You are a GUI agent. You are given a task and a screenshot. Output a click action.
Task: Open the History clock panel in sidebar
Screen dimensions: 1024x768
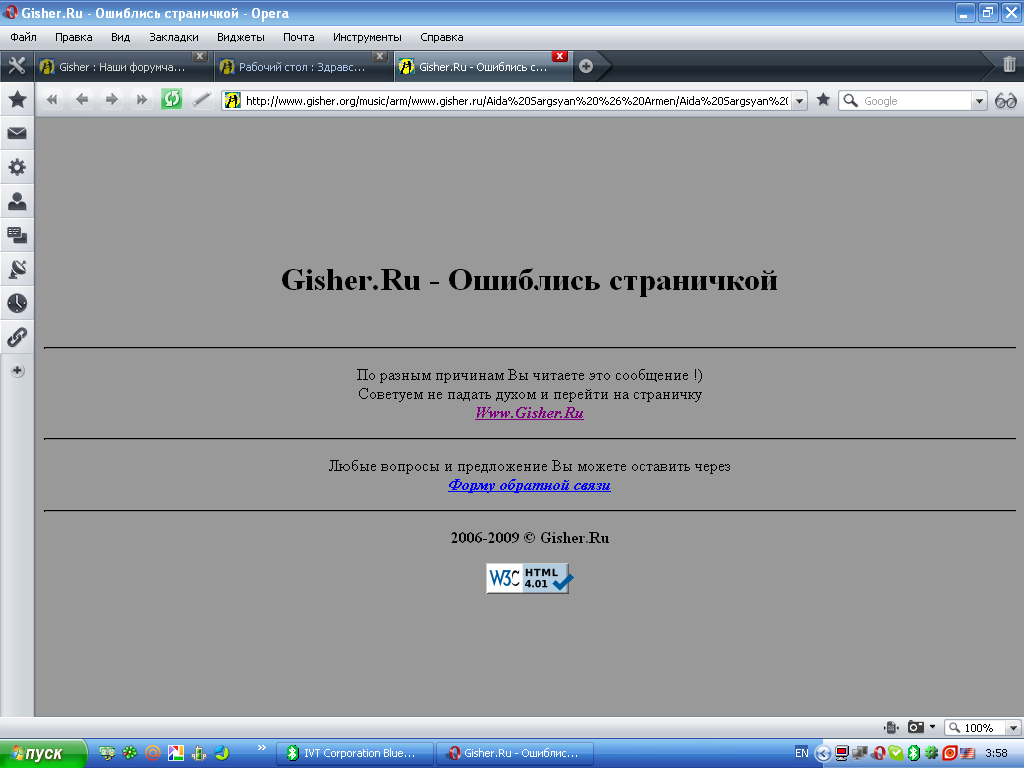pos(17,303)
